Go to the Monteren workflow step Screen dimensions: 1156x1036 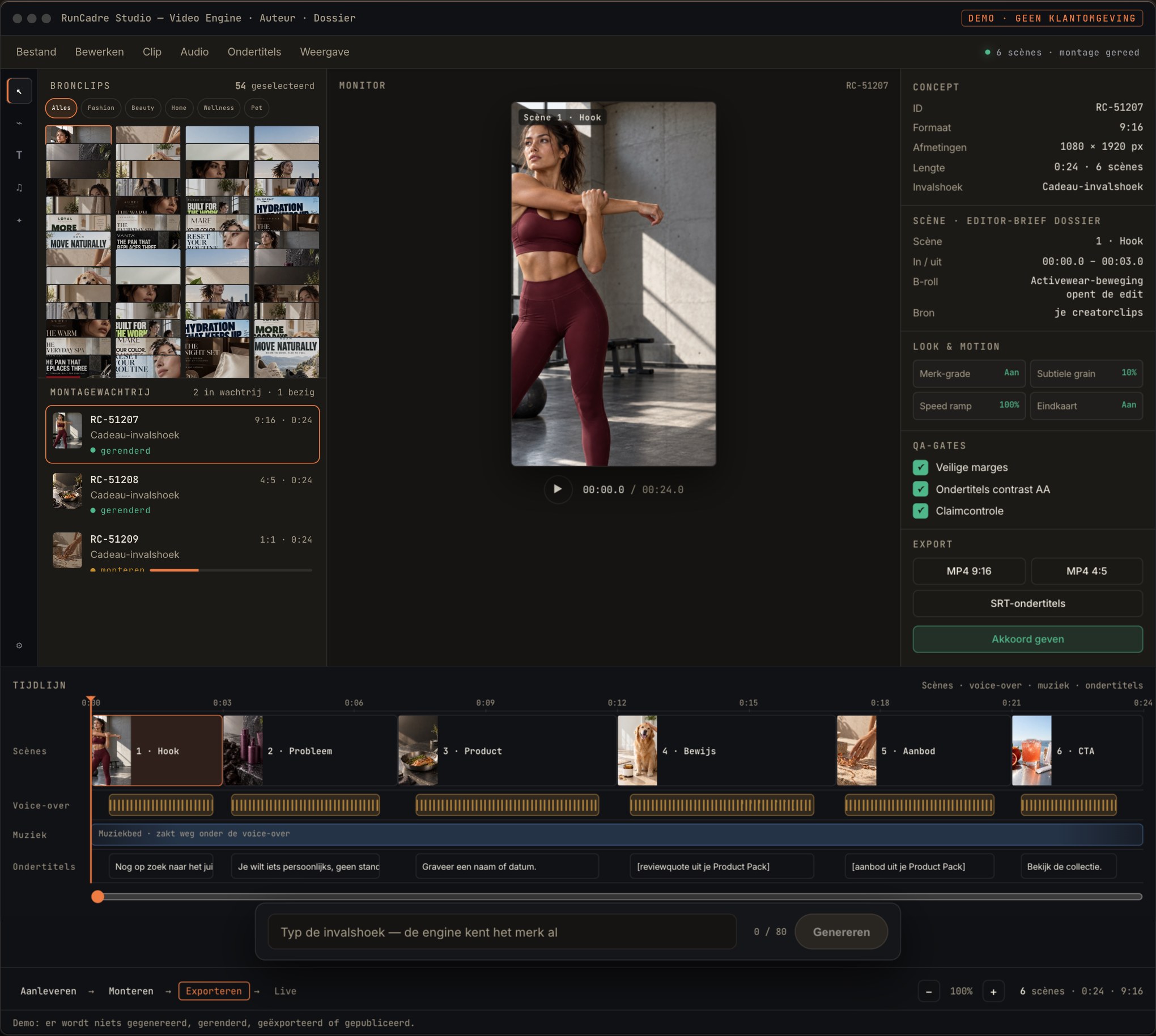pos(131,991)
